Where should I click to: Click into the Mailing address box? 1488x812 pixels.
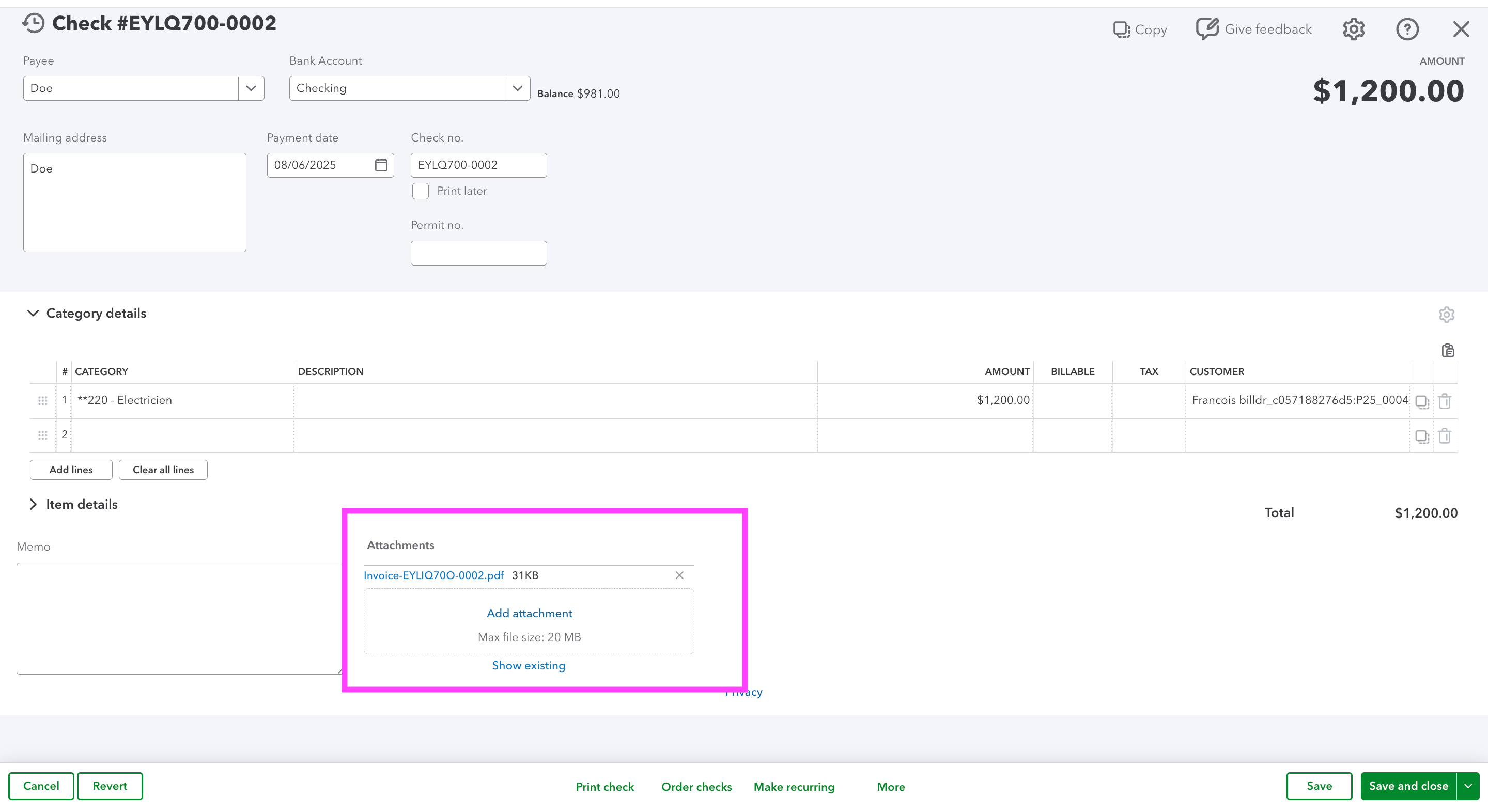(134, 202)
